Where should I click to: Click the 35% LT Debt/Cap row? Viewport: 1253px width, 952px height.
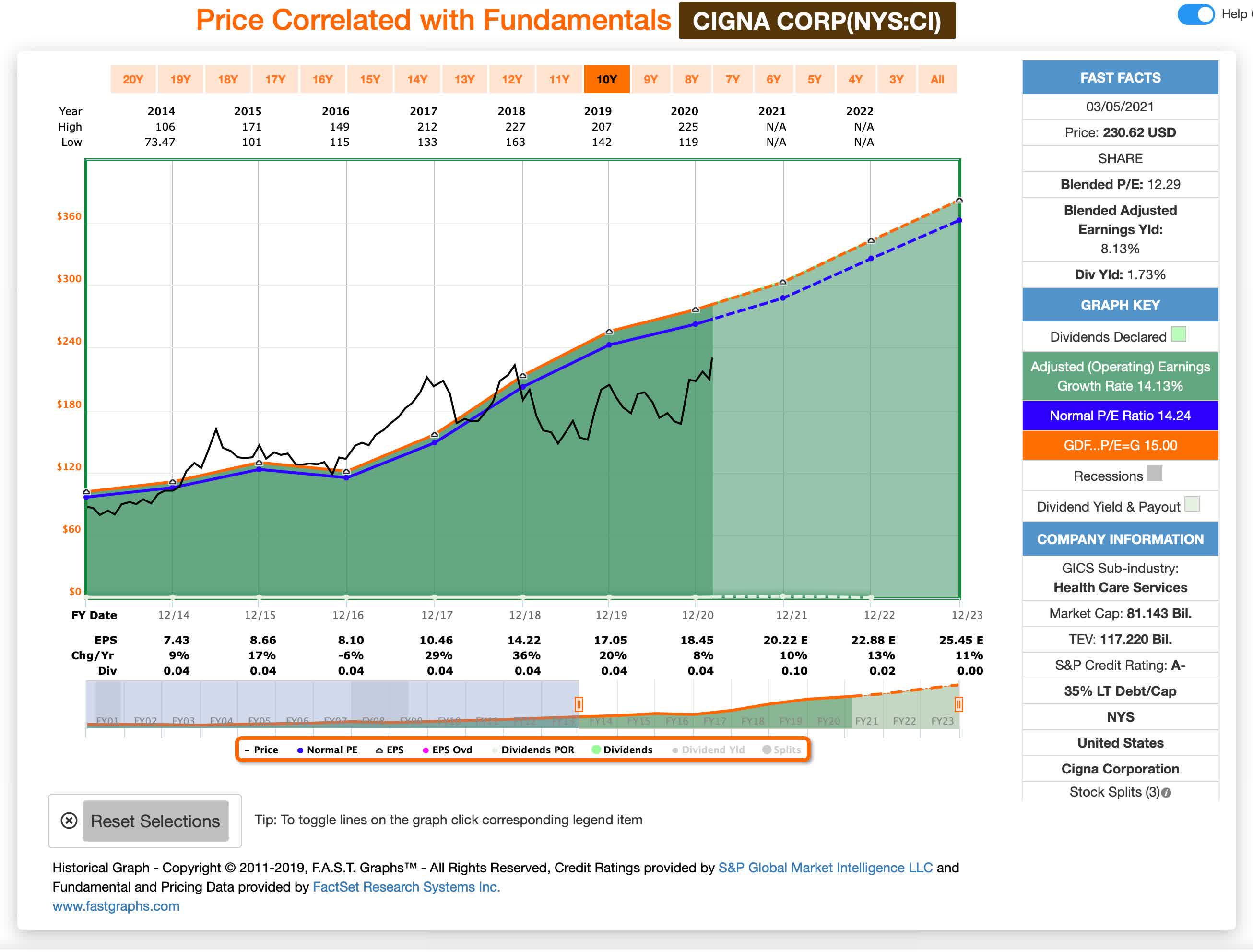point(1121,691)
